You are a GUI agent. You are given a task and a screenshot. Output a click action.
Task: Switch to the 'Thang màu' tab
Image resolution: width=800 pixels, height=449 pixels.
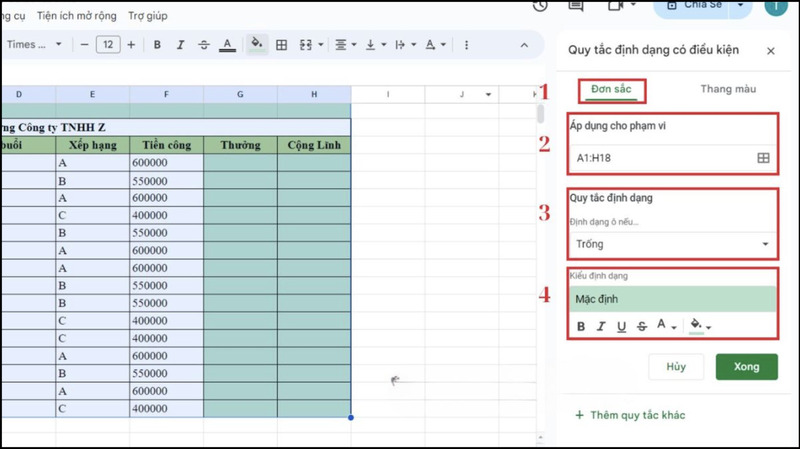tap(728, 89)
